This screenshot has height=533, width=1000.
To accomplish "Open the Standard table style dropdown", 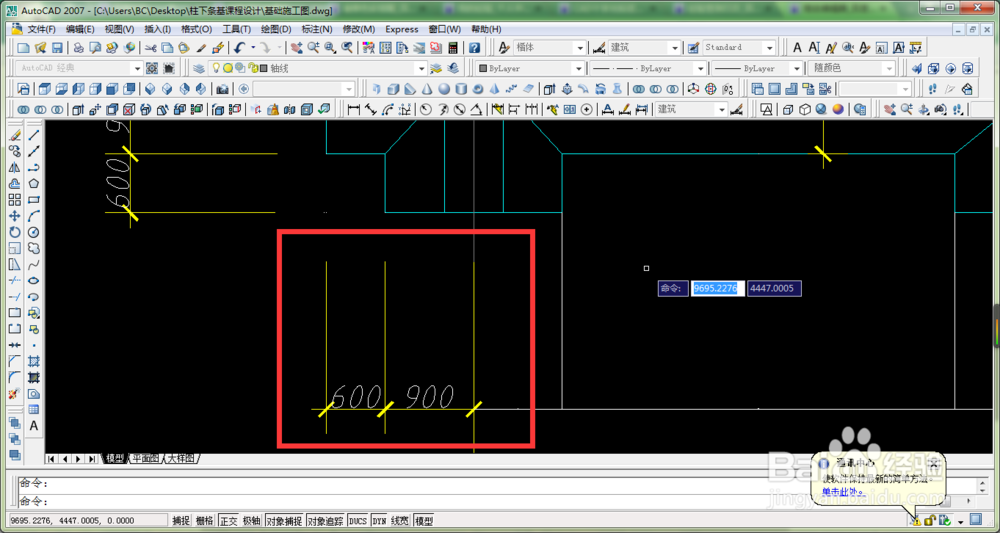I will 770,48.
